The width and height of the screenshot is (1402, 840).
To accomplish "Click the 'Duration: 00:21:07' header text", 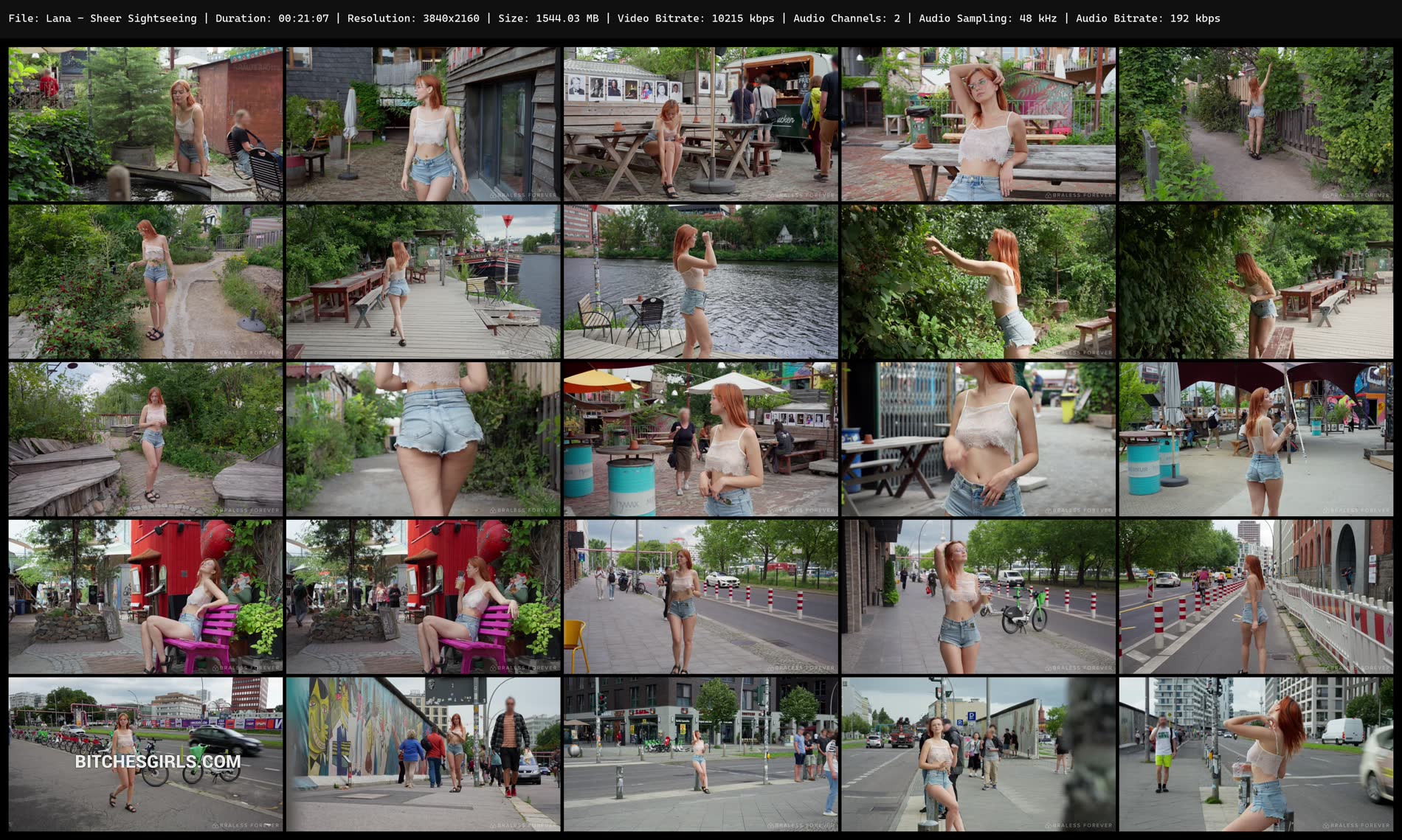I will (272, 18).
